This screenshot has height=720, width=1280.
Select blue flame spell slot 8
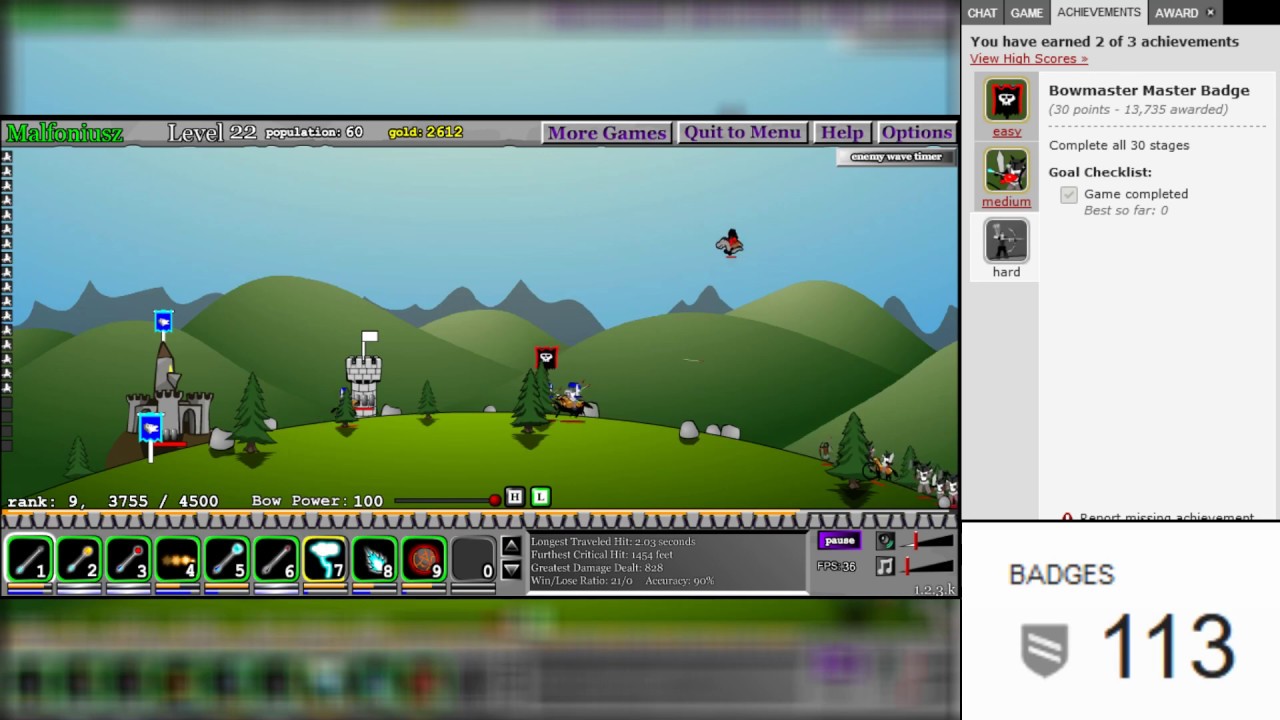click(x=374, y=559)
